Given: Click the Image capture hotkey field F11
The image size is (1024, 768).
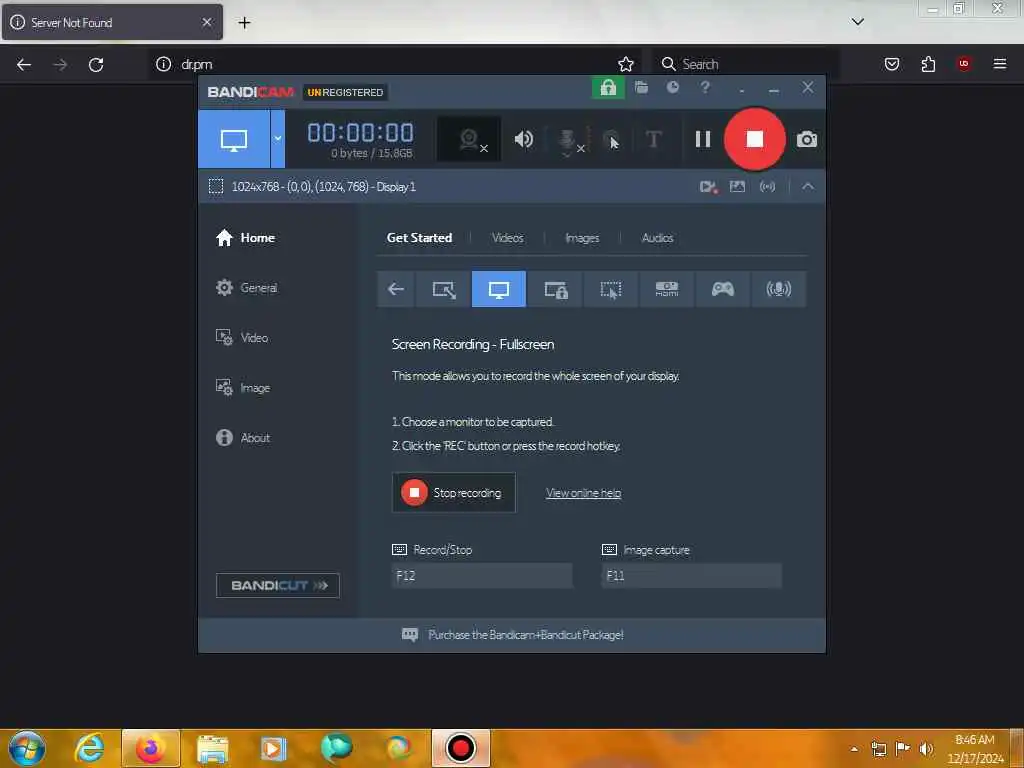Looking at the screenshot, I should point(691,575).
